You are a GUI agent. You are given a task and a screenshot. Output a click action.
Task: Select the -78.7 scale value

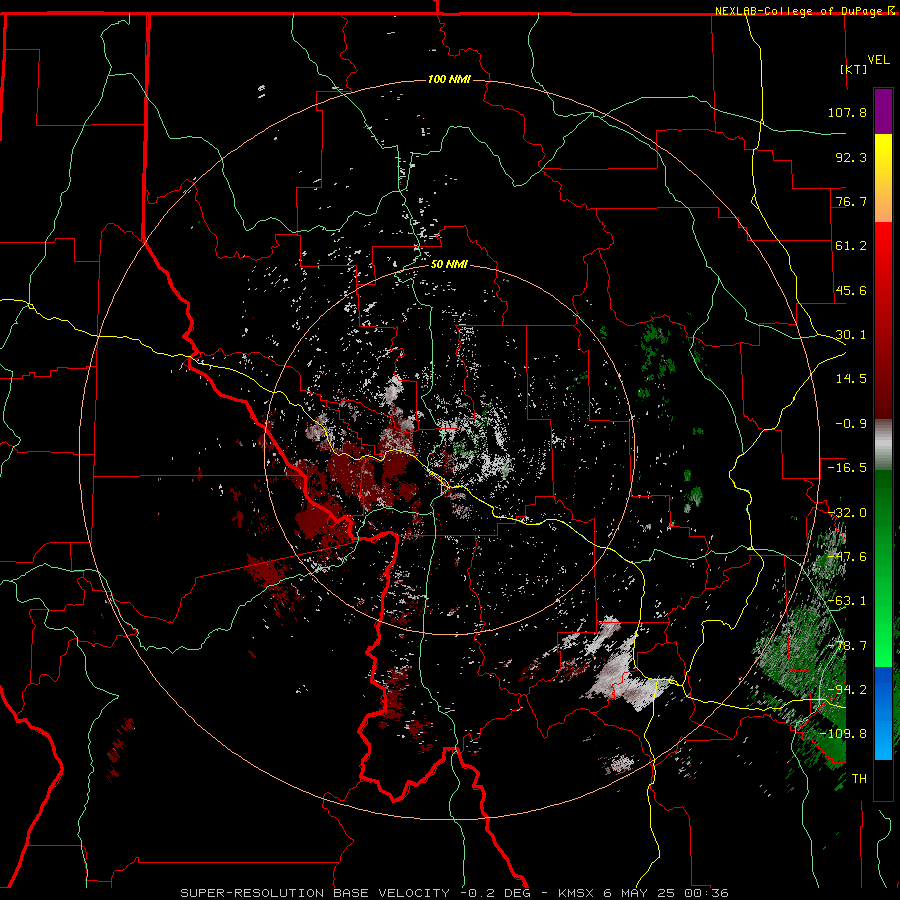847,646
